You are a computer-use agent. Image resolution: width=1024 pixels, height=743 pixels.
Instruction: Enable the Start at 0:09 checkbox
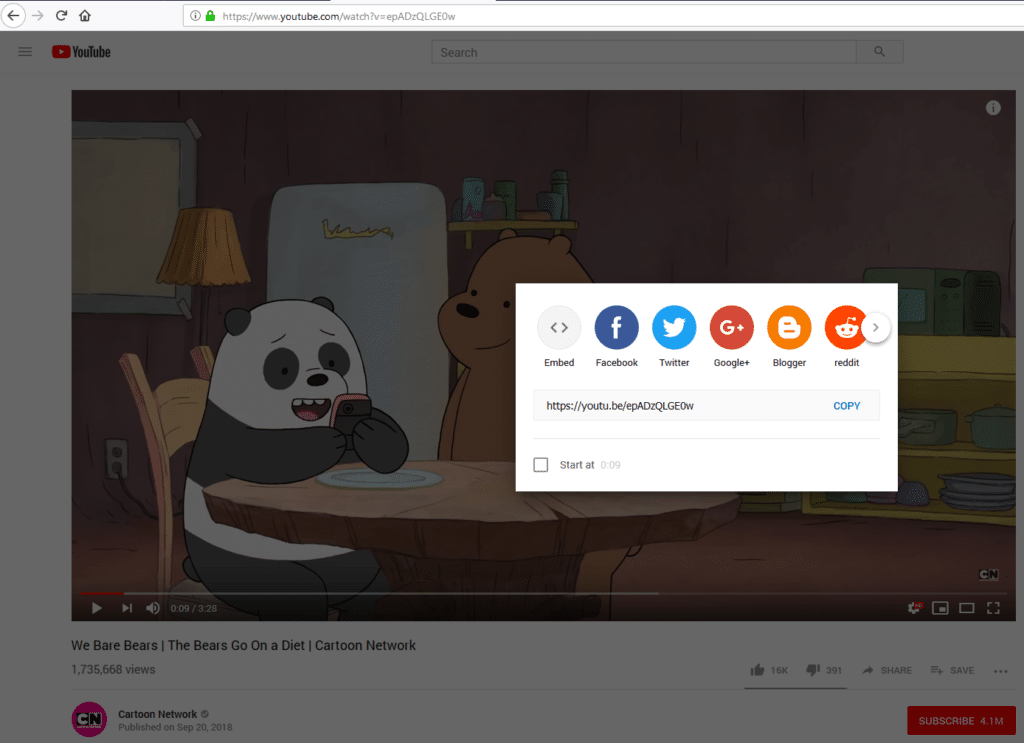[540, 464]
